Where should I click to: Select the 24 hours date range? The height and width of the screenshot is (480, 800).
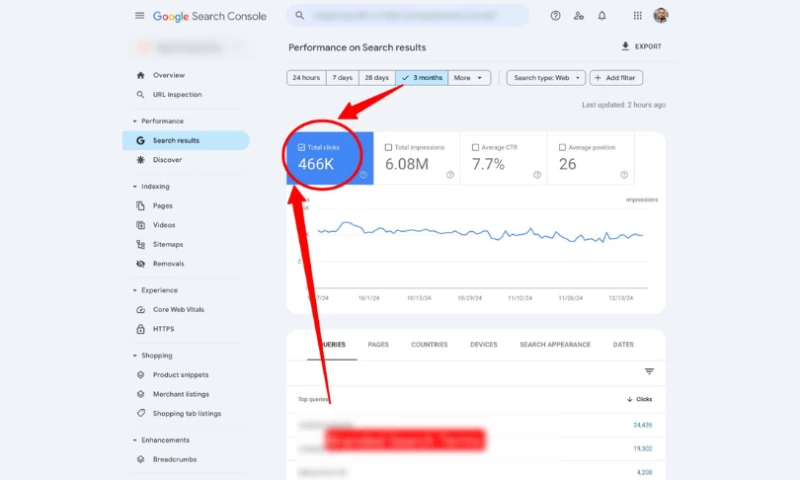(x=306, y=78)
